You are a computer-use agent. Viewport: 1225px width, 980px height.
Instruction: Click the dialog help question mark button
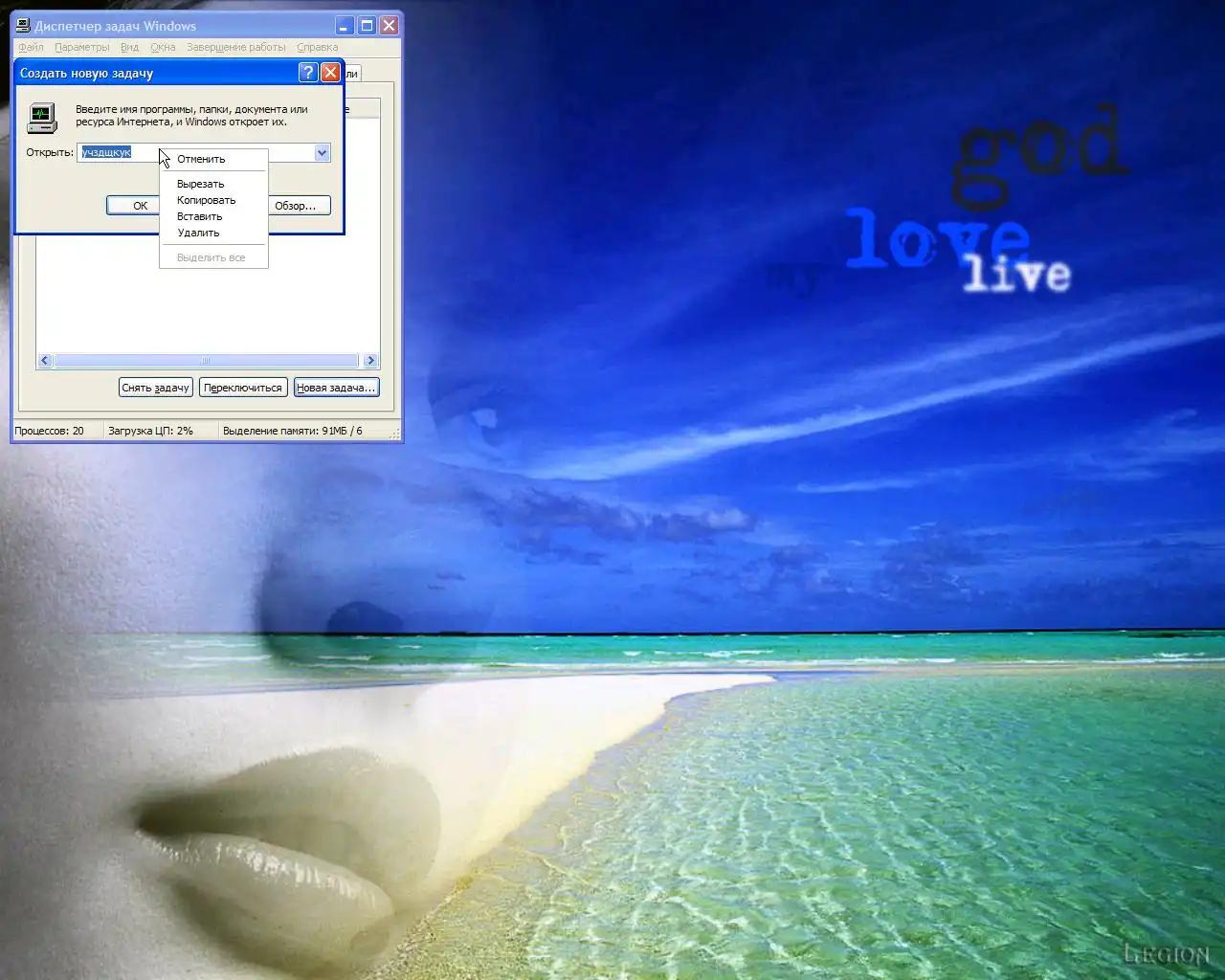(x=308, y=73)
